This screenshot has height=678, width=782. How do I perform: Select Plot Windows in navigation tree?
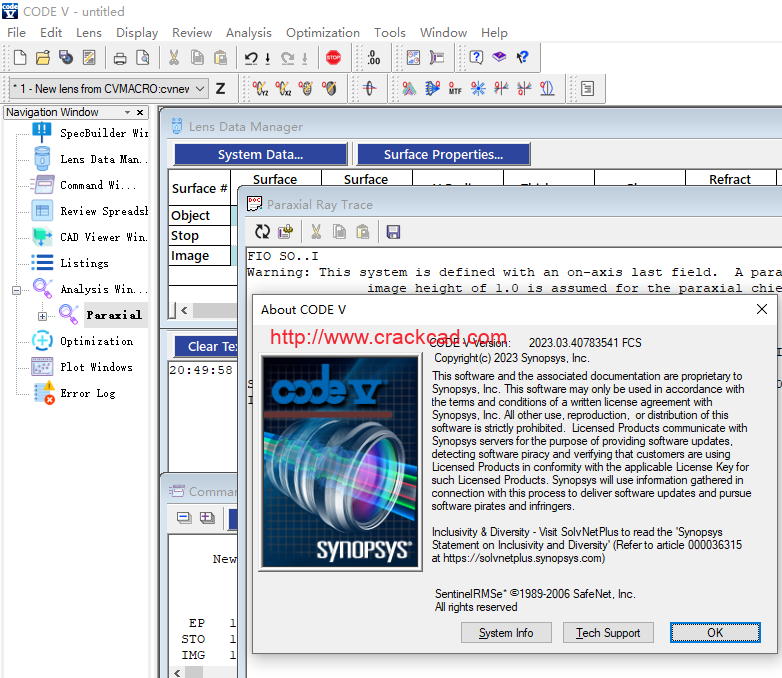96,367
